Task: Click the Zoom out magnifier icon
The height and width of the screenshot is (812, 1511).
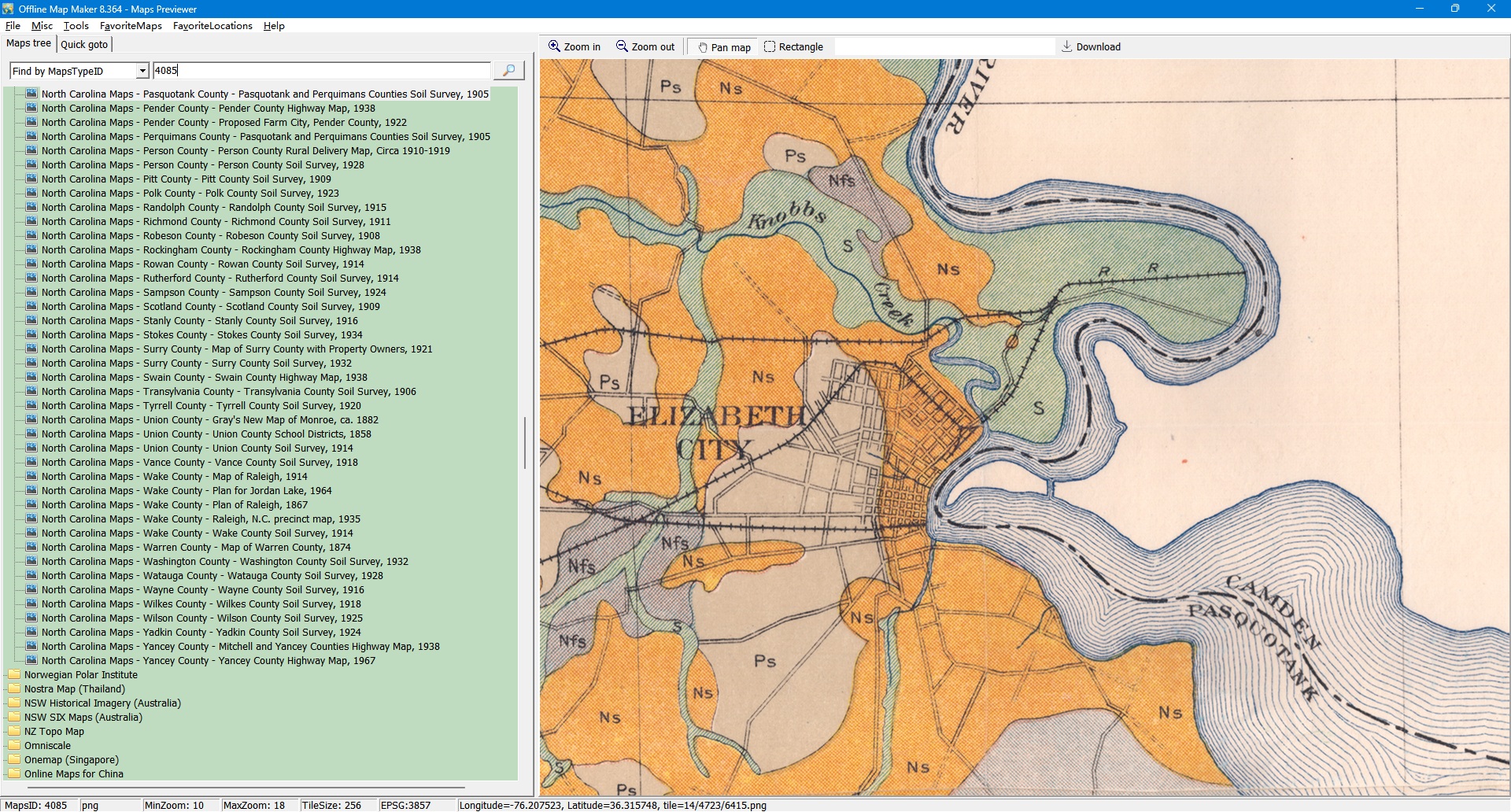Action: click(622, 46)
